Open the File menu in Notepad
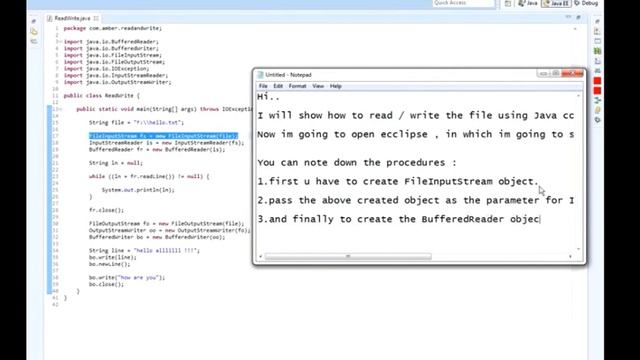Screen dimensions: 640x360 pyautogui.click(x=263, y=86)
